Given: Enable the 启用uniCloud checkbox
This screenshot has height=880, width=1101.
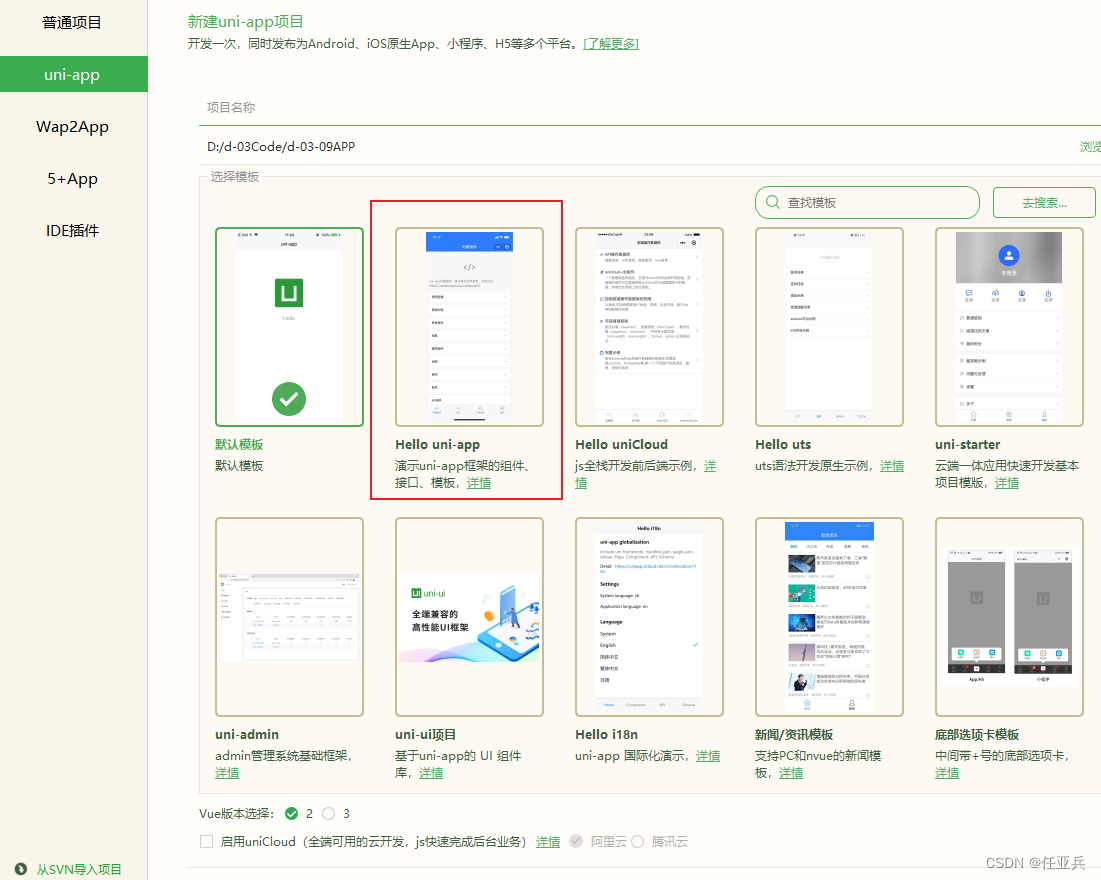Looking at the screenshot, I should tap(206, 841).
